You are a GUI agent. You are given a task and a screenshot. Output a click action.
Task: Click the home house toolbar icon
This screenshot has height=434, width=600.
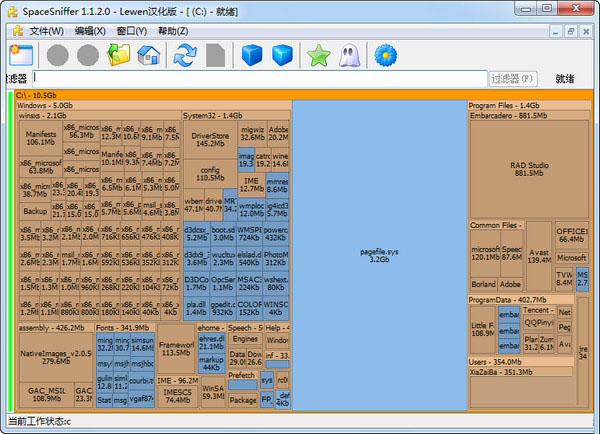148,55
